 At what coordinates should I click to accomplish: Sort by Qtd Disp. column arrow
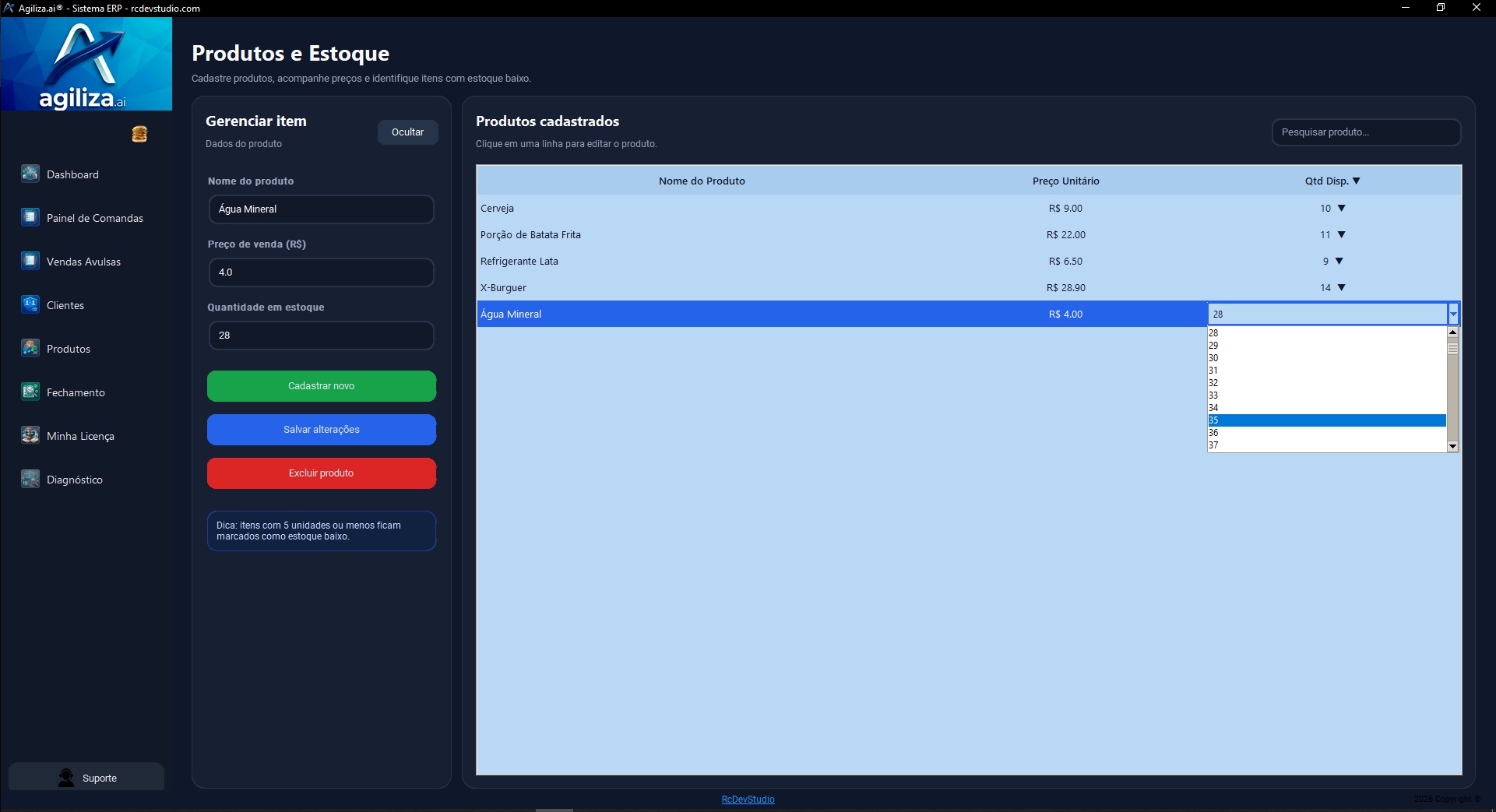tap(1357, 181)
